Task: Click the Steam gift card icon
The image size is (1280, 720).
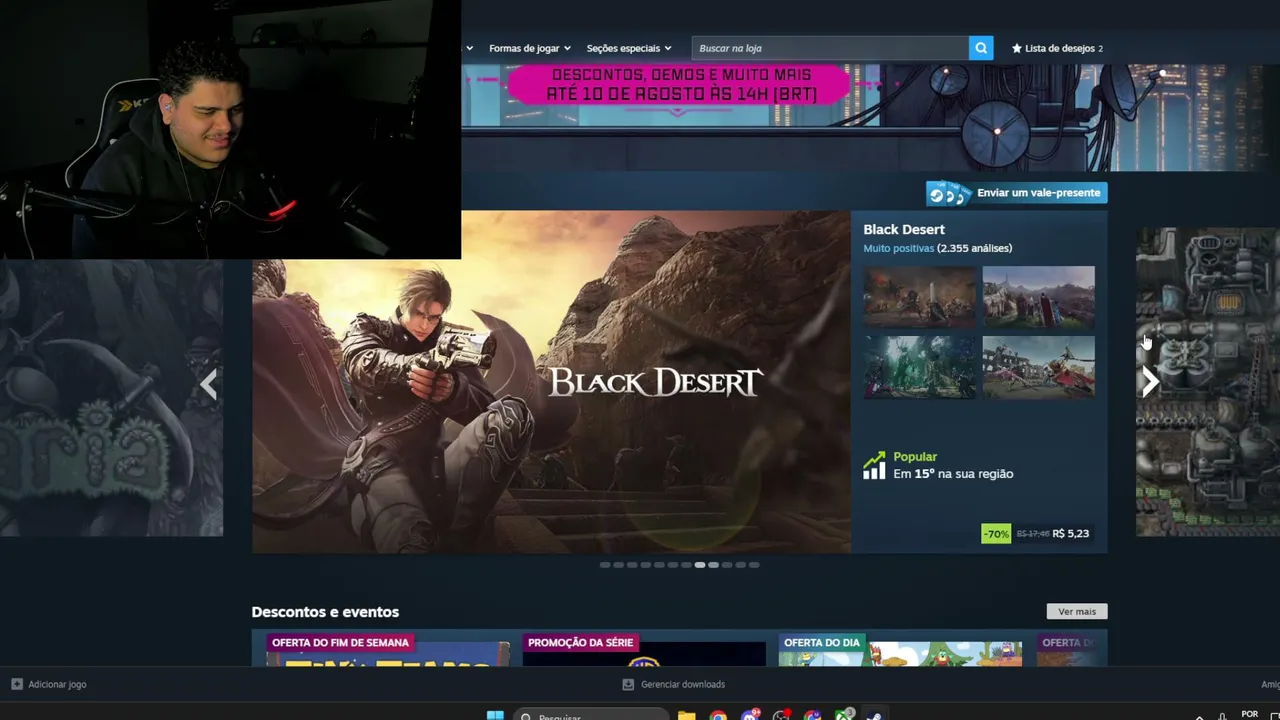Action: [948, 193]
